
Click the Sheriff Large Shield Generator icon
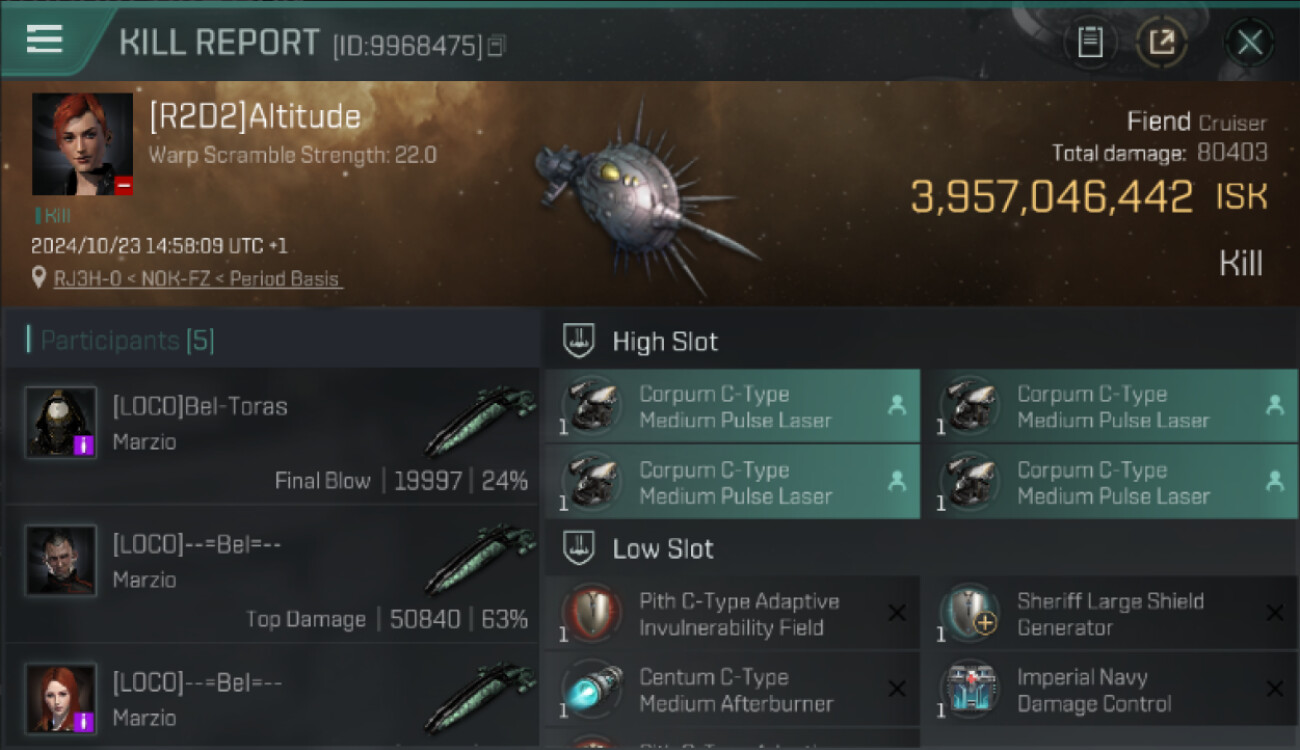tap(969, 613)
